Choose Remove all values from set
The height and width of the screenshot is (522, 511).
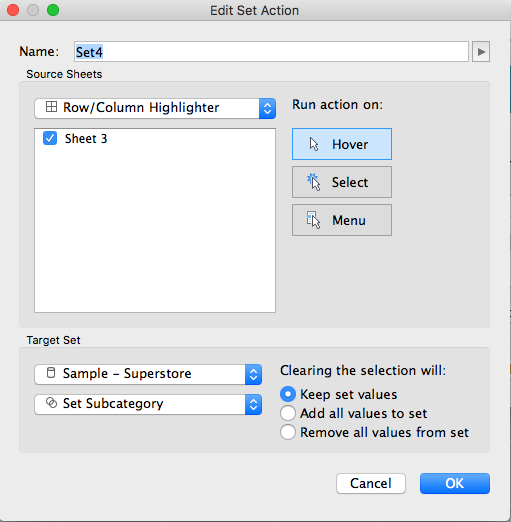(x=288, y=432)
